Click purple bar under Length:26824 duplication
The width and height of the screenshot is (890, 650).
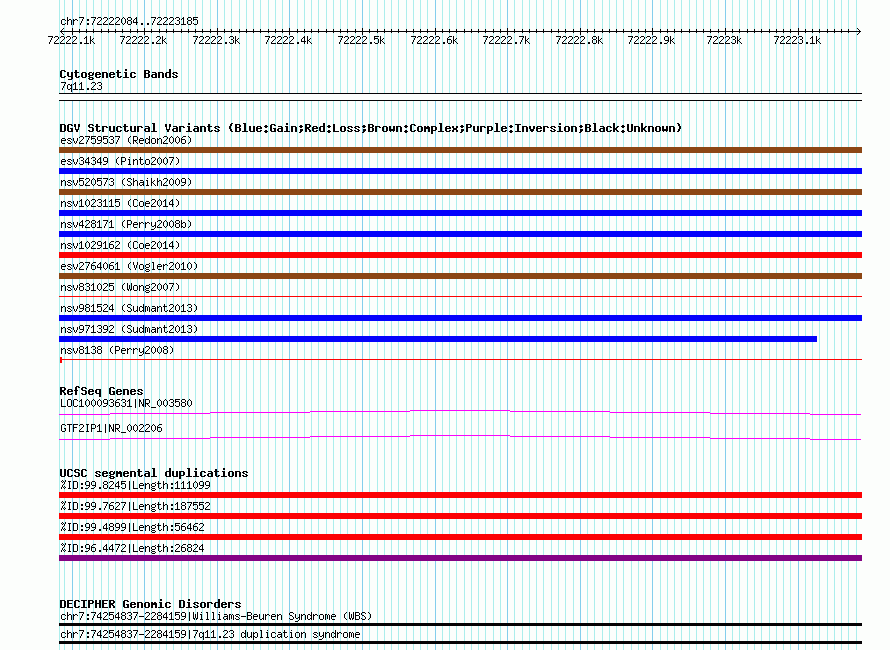pos(460,558)
